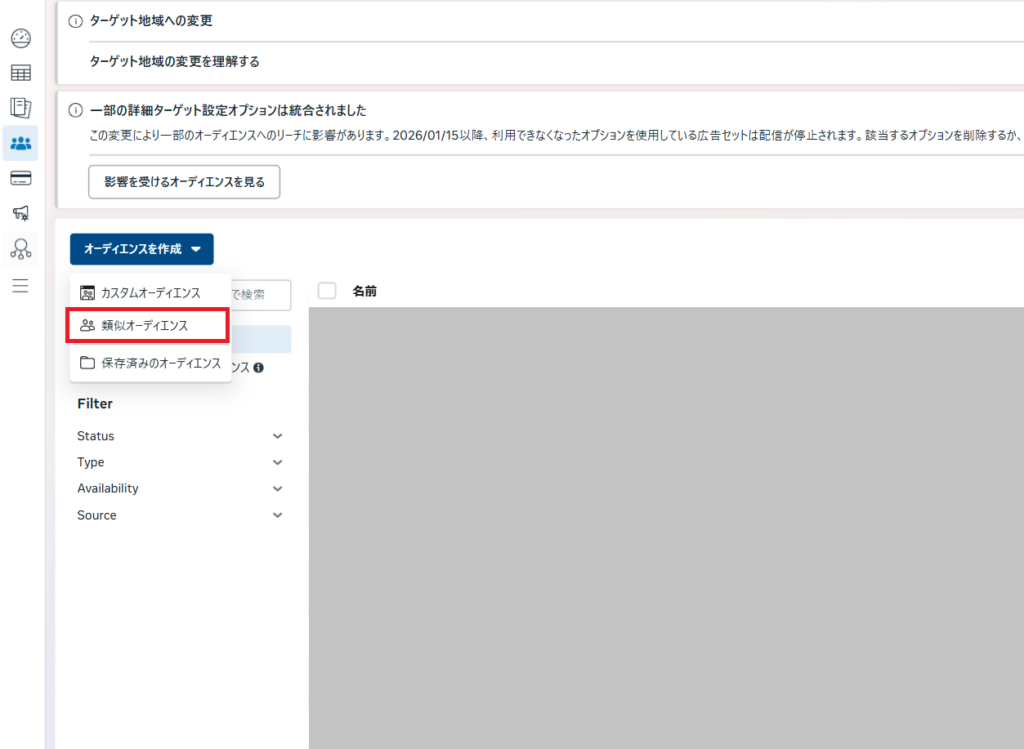The height and width of the screenshot is (749, 1024).
Task: Open ターゲット地域の変更を理解する link
Action: point(174,61)
